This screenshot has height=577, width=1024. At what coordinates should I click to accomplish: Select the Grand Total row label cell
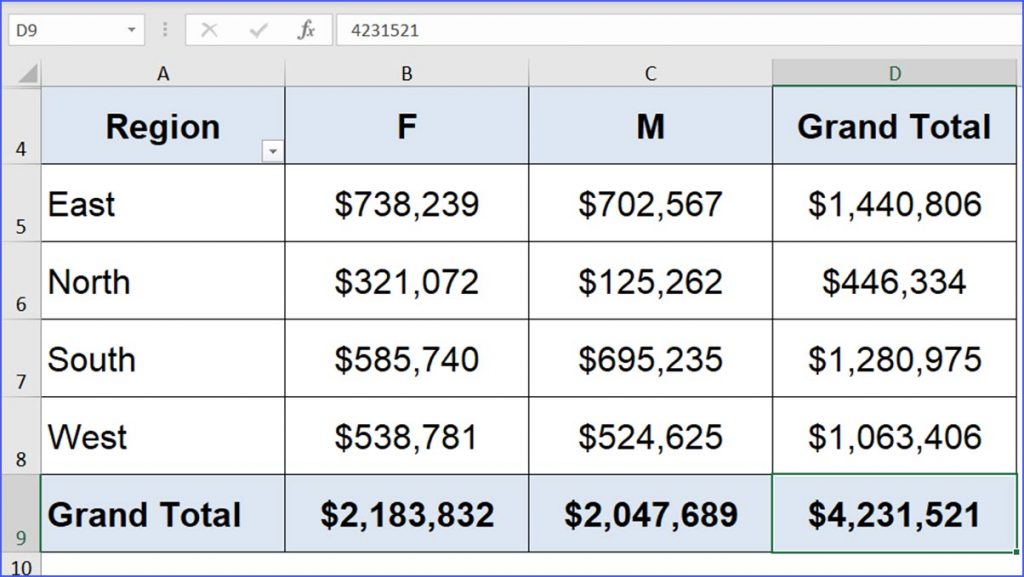coord(163,513)
